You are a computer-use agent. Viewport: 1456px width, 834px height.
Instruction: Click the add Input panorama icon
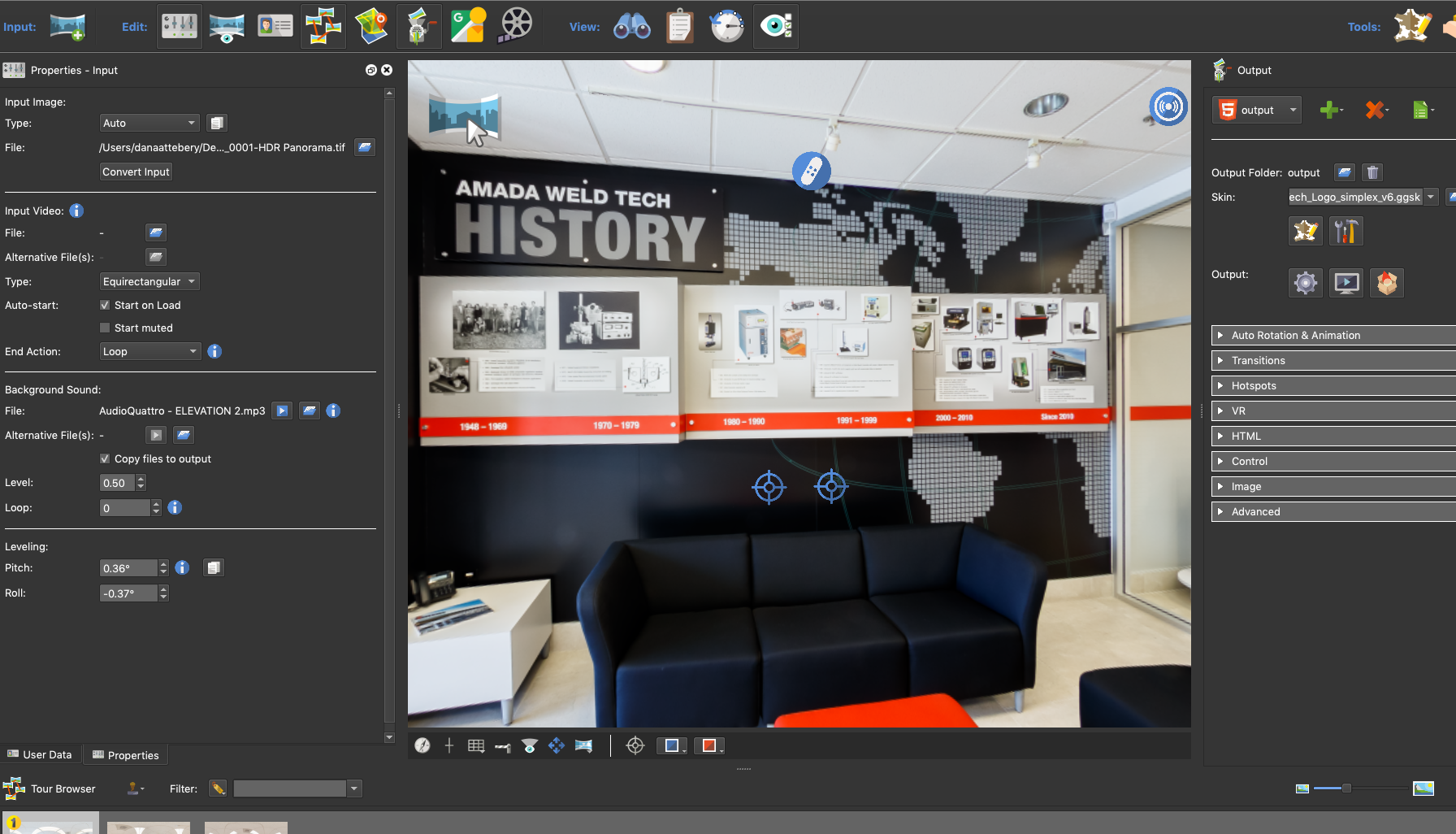67,26
